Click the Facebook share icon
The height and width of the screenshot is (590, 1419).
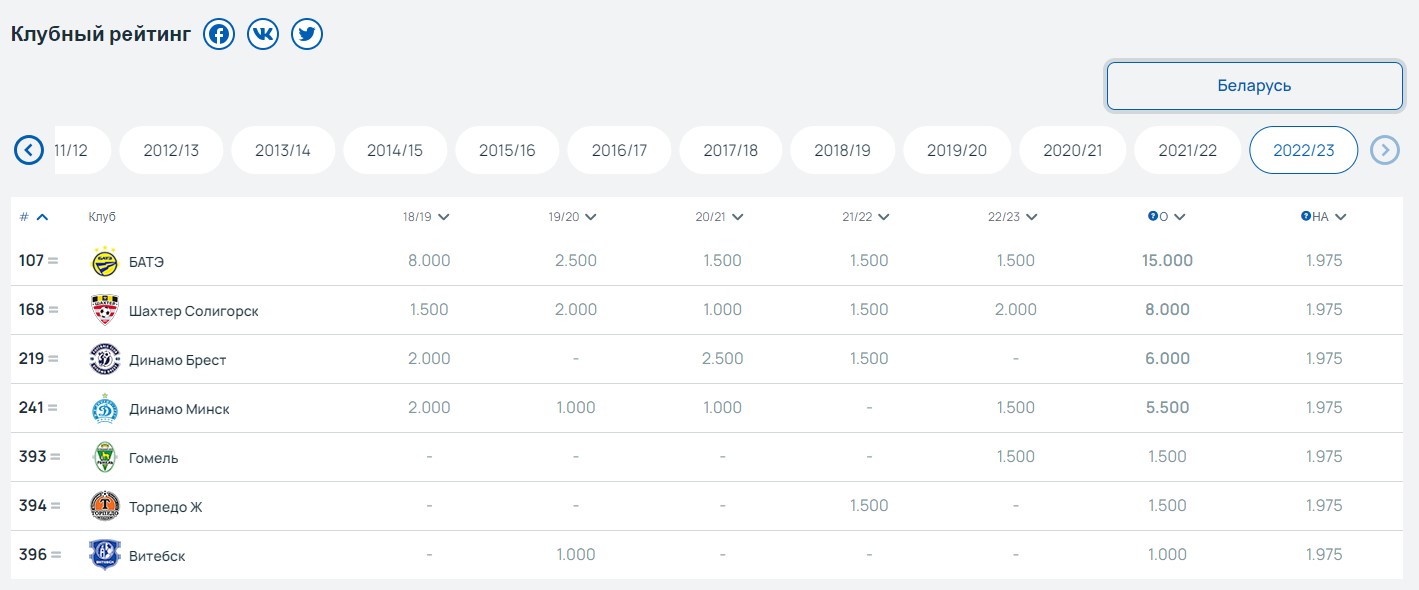(x=218, y=34)
